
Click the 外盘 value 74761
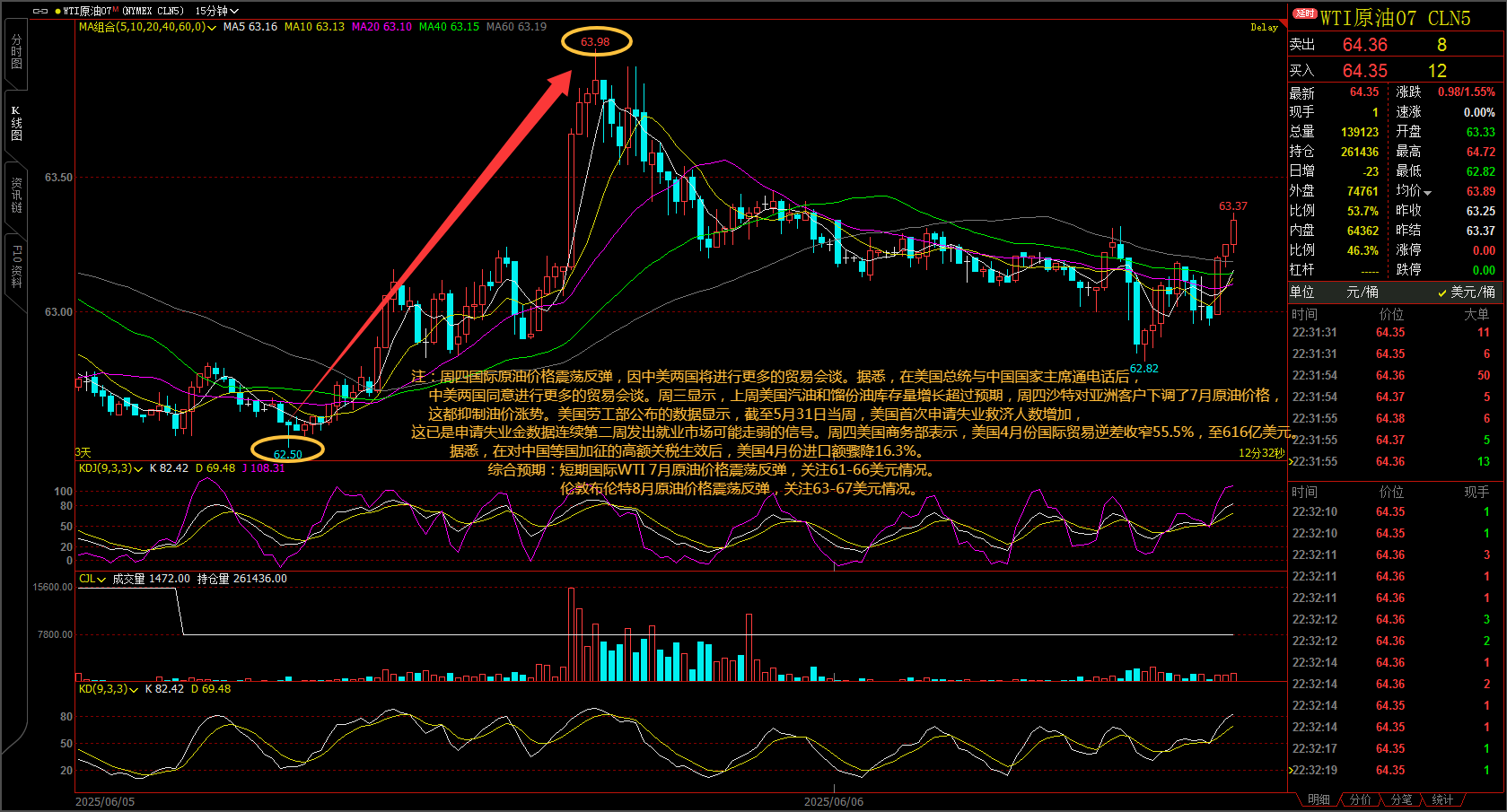tap(1362, 191)
